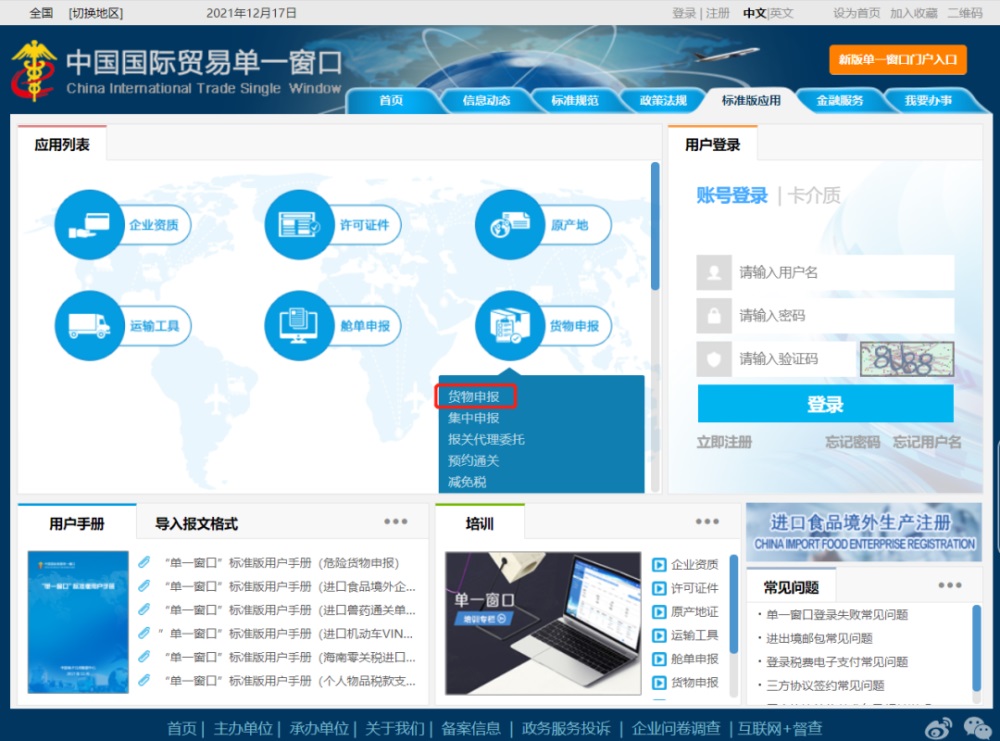Click the blue 登录 button
This screenshot has height=741, width=1000.
[x=825, y=404]
